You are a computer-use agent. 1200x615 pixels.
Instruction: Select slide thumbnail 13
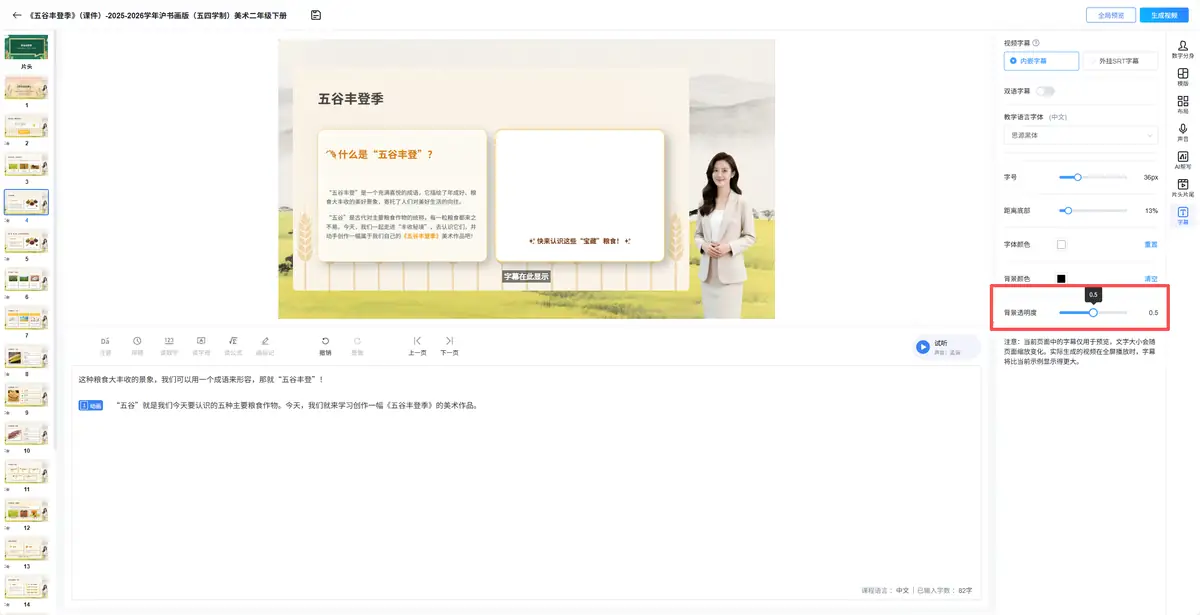pyautogui.click(x=26, y=549)
